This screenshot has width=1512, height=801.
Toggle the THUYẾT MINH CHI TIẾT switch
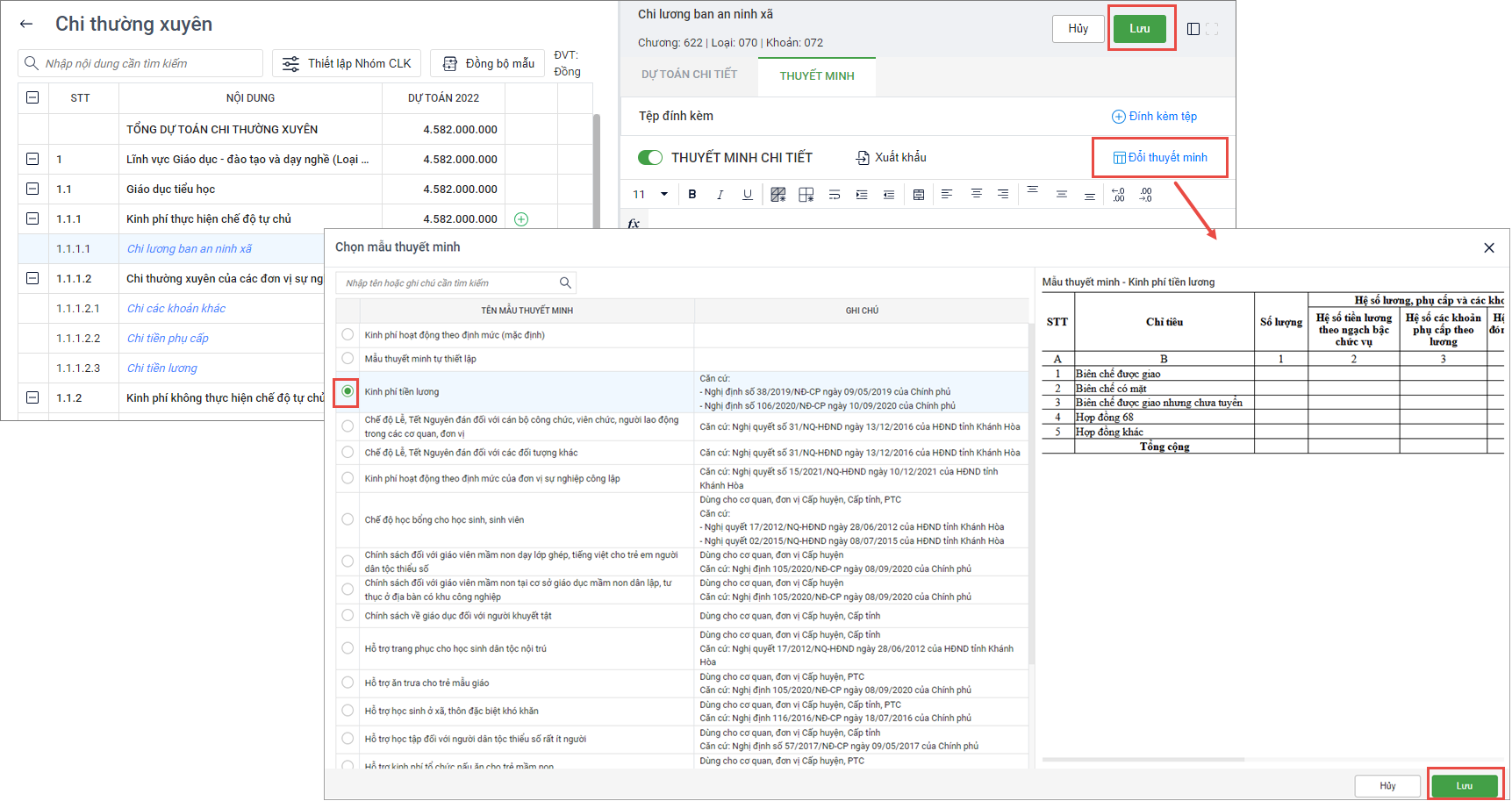pyautogui.click(x=650, y=158)
